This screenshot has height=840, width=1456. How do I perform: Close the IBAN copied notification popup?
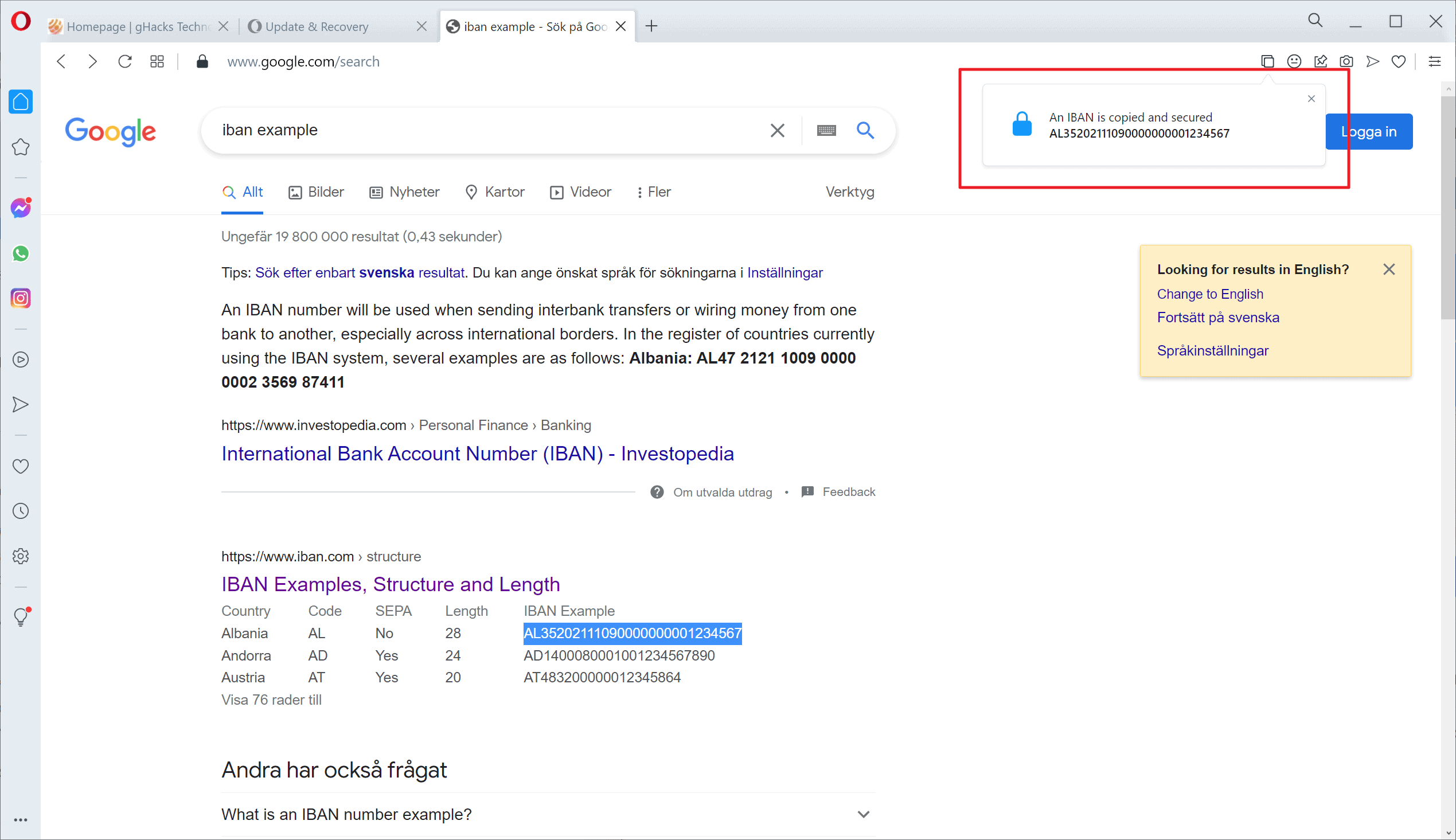pyautogui.click(x=1311, y=99)
